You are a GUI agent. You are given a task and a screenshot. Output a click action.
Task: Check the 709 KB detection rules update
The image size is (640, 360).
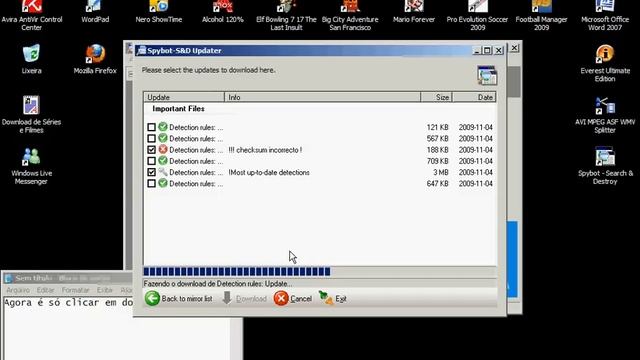click(x=151, y=161)
